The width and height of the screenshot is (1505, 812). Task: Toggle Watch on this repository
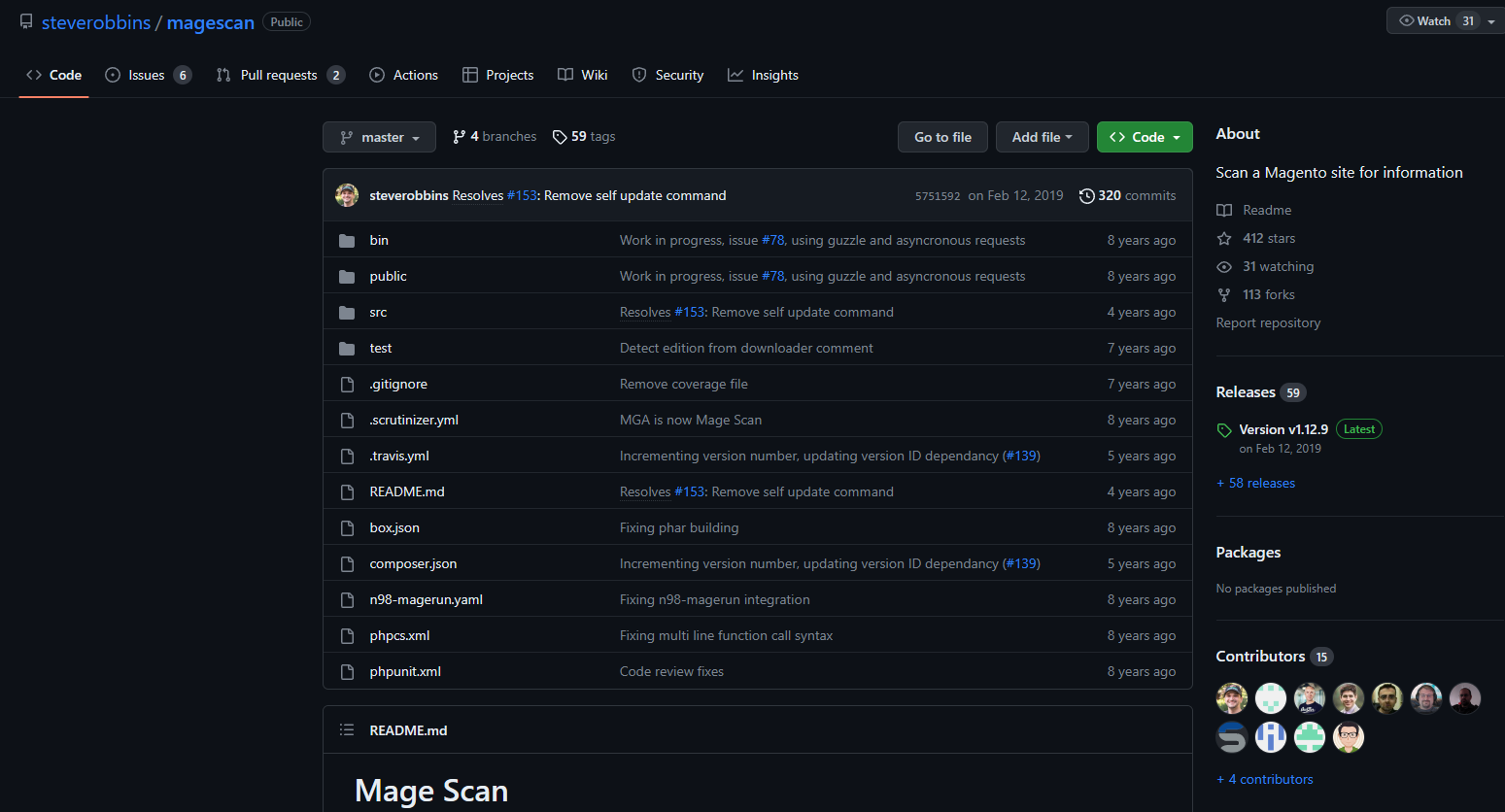pos(1434,21)
